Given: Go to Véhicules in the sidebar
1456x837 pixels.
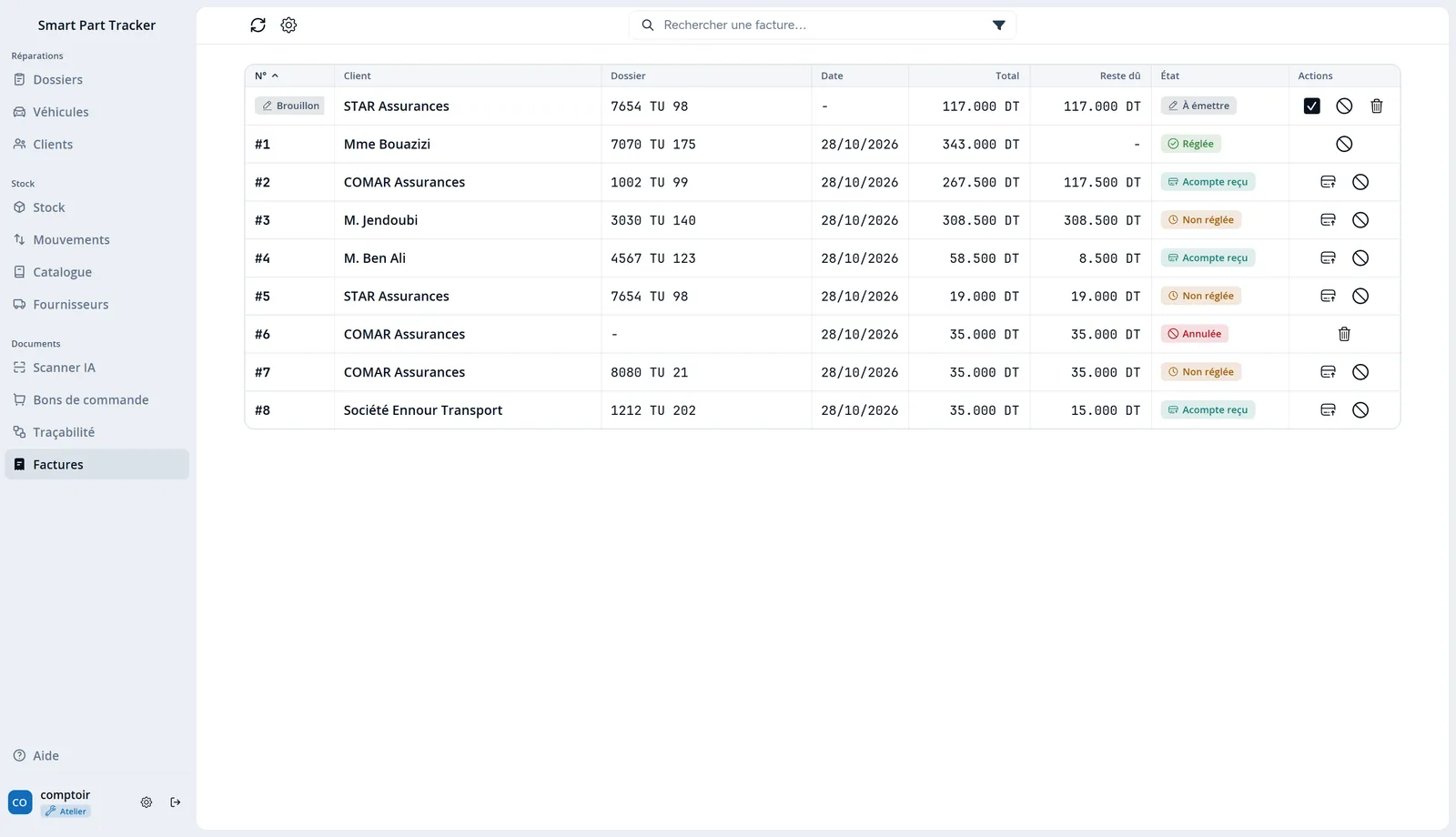Looking at the screenshot, I should click(97, 112).
